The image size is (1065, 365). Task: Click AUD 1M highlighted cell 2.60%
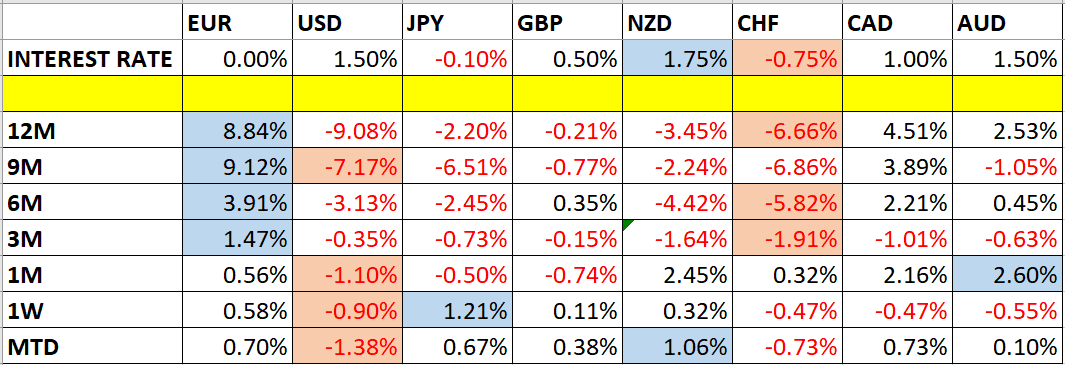(1007, 273)
